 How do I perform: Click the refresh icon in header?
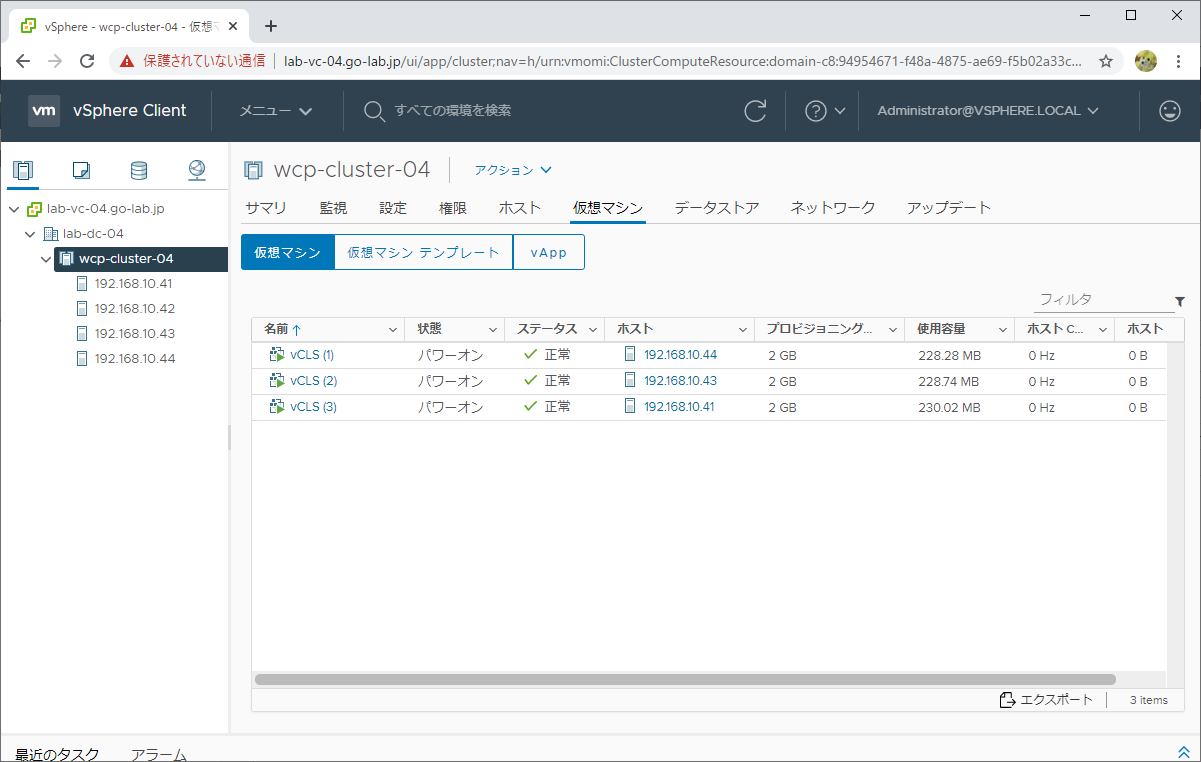pos(756,111)
